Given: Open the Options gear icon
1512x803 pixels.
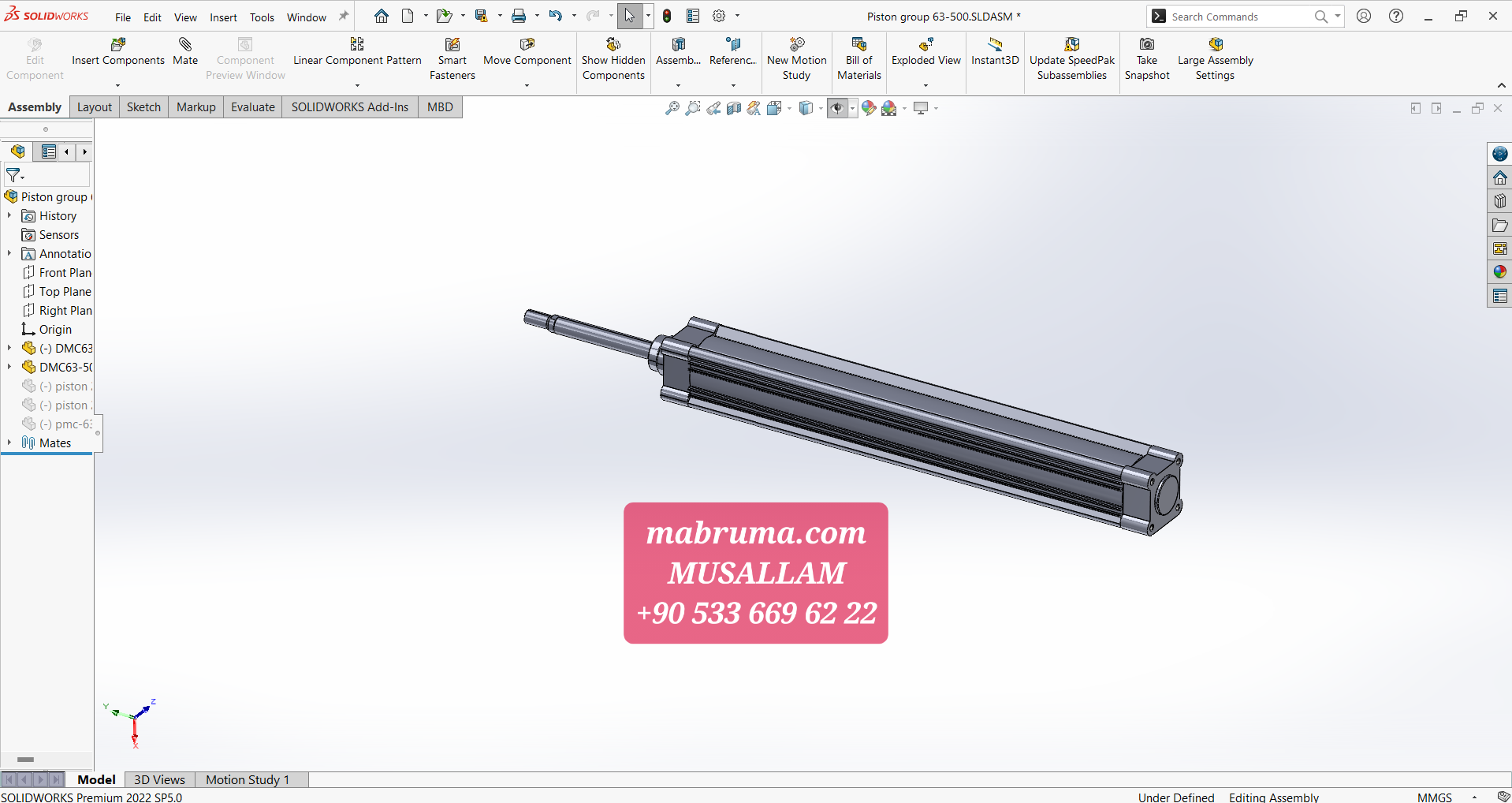Looking at the screenshot, I should coord(719,16).
